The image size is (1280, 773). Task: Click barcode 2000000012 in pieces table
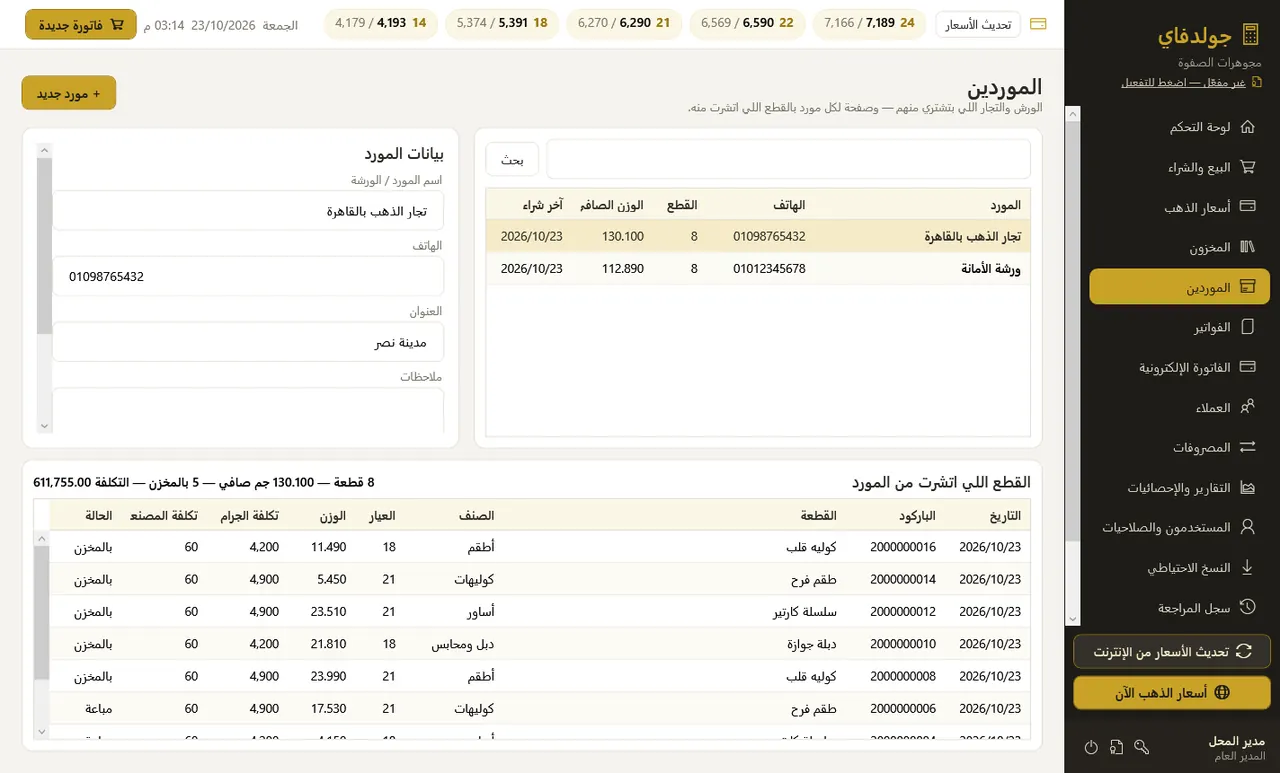tap(903, 611)
